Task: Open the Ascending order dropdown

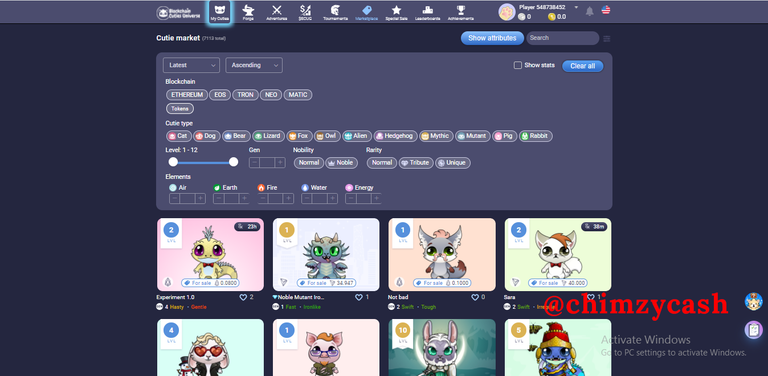Action: 254,65
